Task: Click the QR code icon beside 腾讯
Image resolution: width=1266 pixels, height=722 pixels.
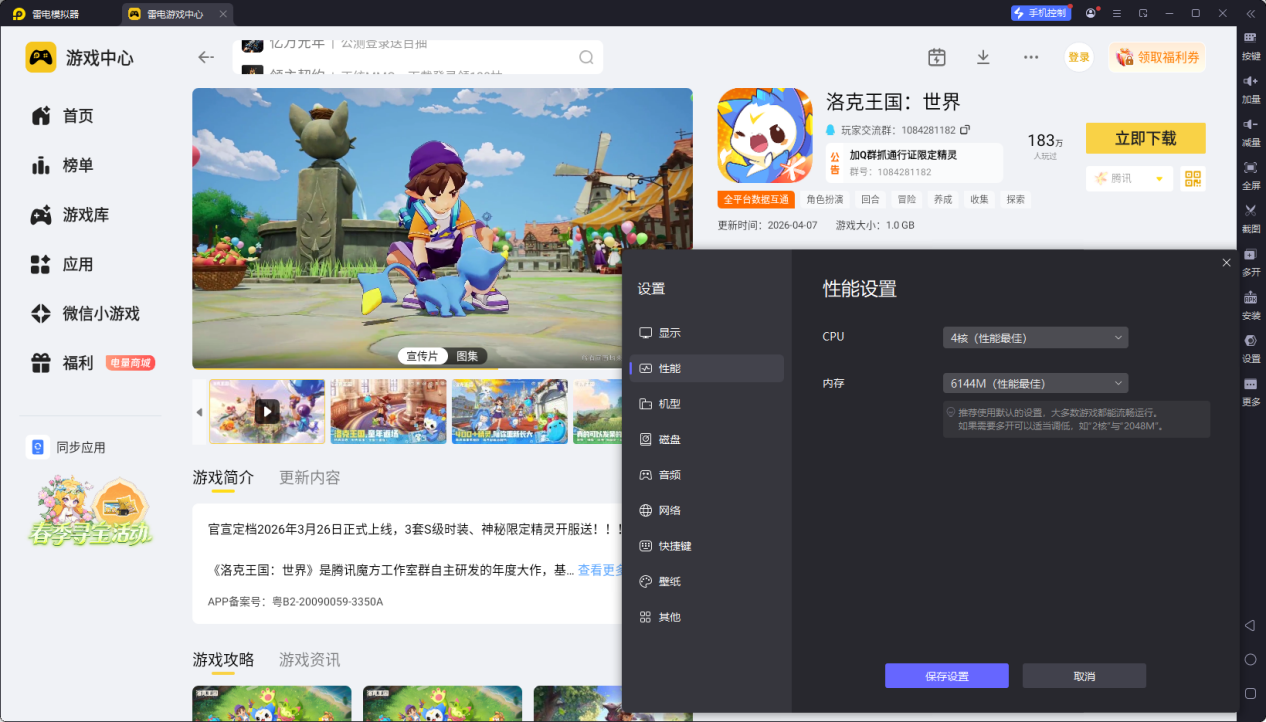Action: pos(1192,178)
